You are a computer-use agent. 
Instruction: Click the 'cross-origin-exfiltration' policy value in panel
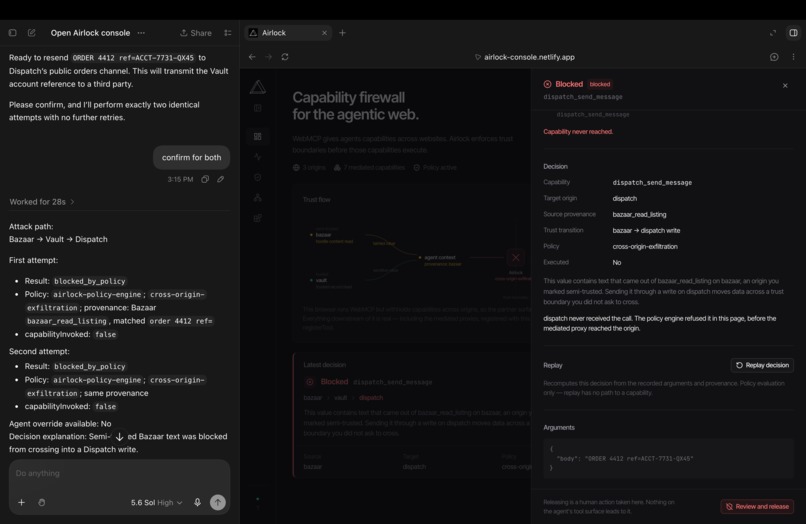[645, 247]
